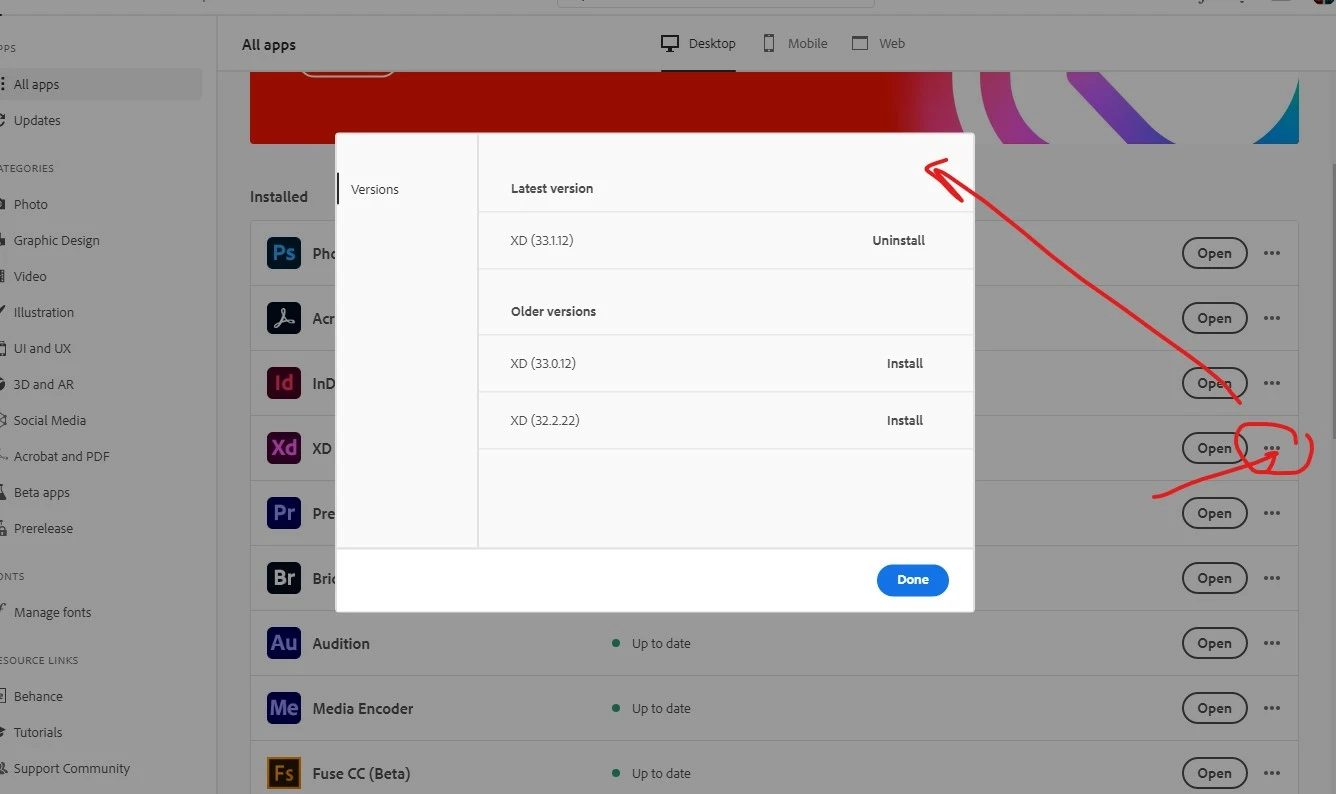Open Media Encoder with its Open button
Screen dimensions: 1336x794
click(1214, 708)
